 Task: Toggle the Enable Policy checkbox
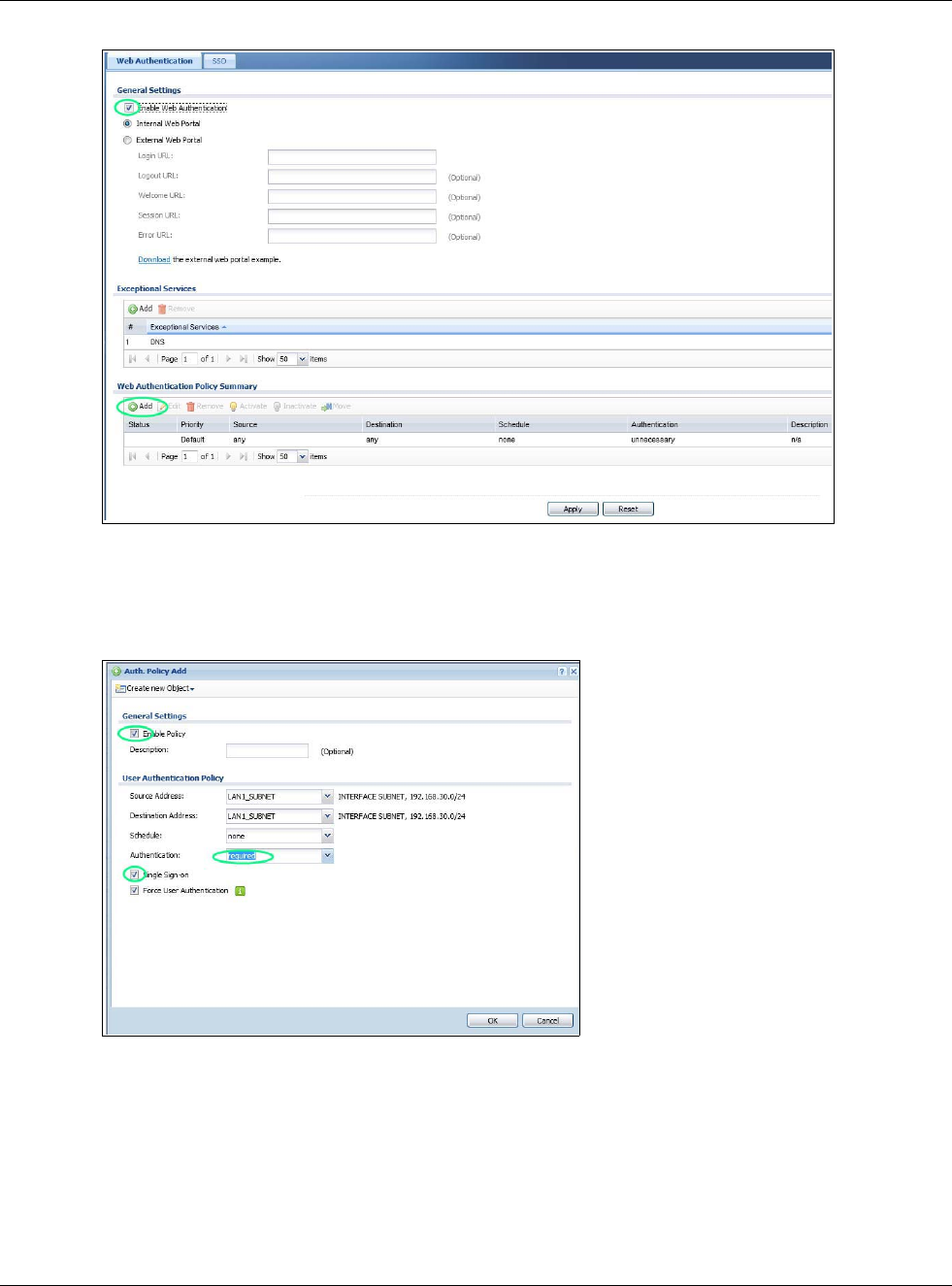pyautogui.click(x=135, y=734)
